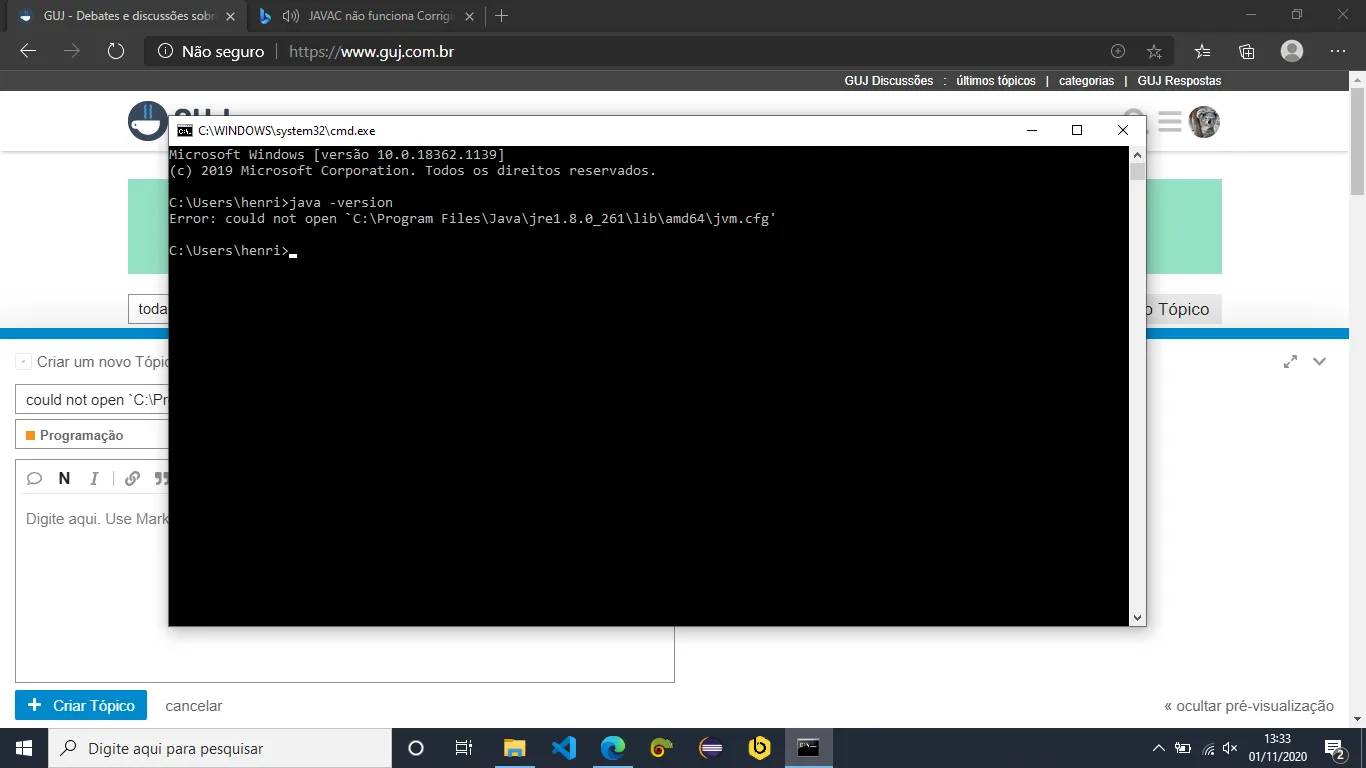1366x768 pixels.
Task: Click the ocultar pré-visualização link
Action: tap(1249, 706)
